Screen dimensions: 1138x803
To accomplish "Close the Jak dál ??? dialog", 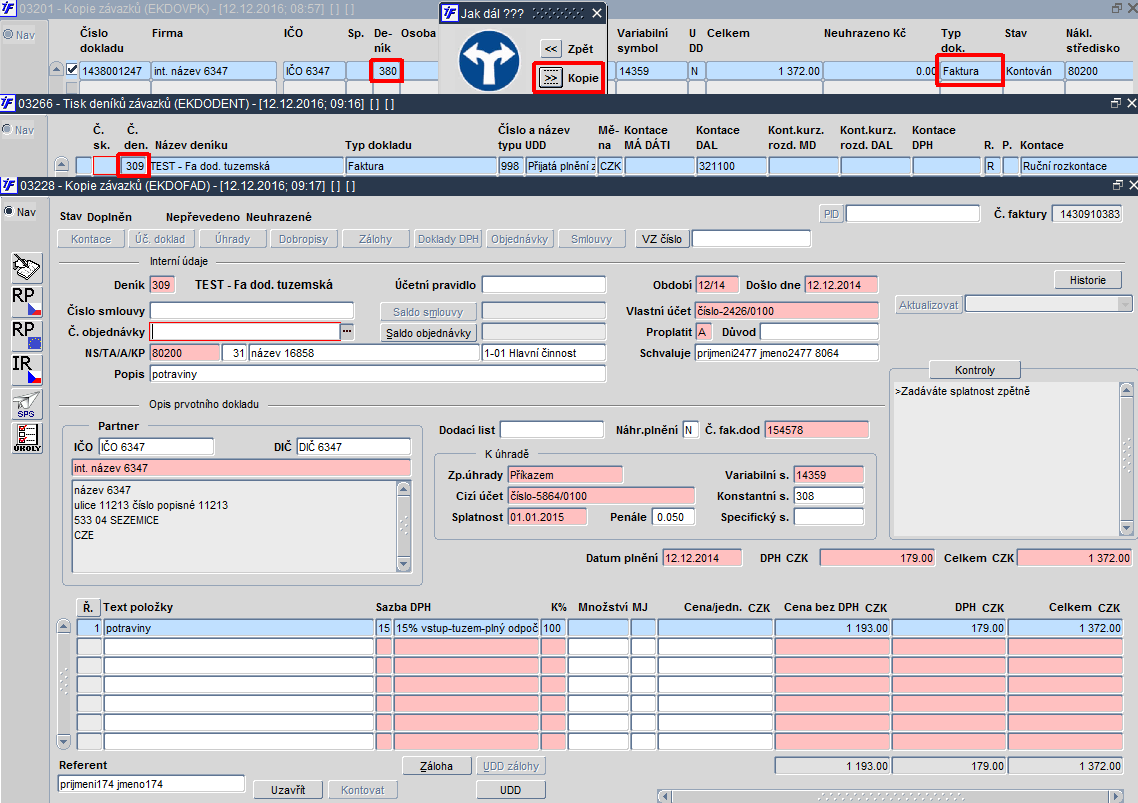I will pos(597,13).
